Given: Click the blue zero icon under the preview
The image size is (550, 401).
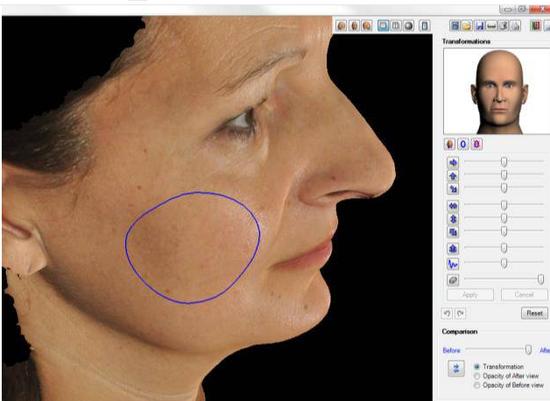Looking at the screenshot, I should coord(463,144).
